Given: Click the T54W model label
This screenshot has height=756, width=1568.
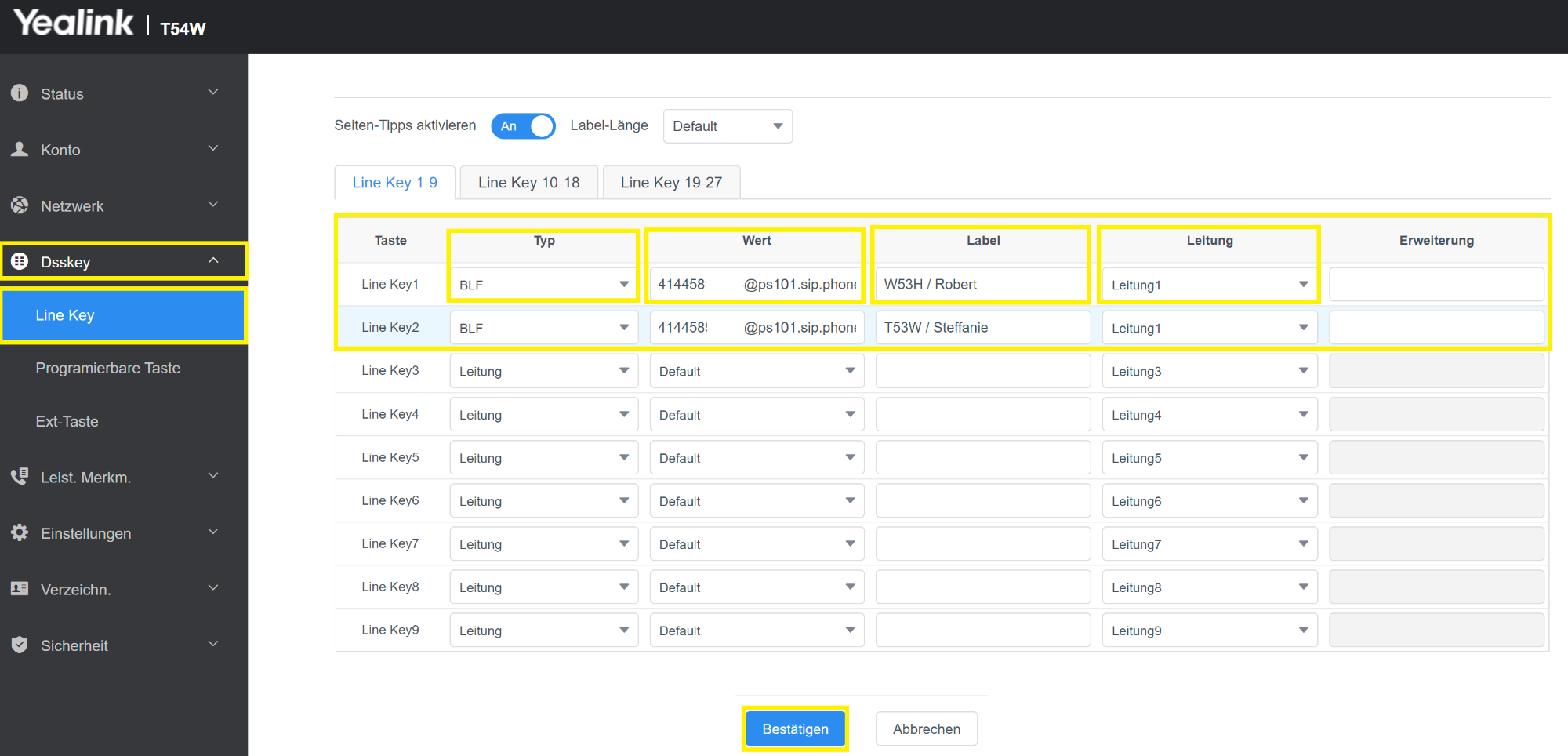Looking at the screenshot, I should coord(183,29).
